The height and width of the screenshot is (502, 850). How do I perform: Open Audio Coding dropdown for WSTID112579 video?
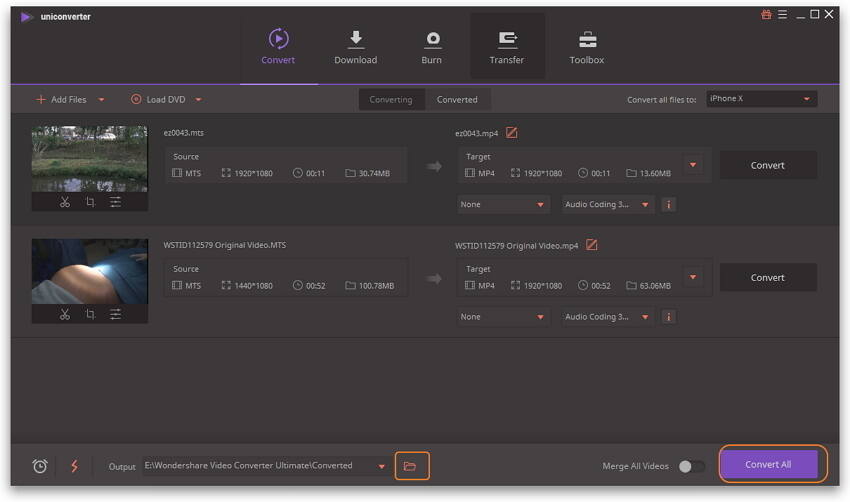point(607,317)
